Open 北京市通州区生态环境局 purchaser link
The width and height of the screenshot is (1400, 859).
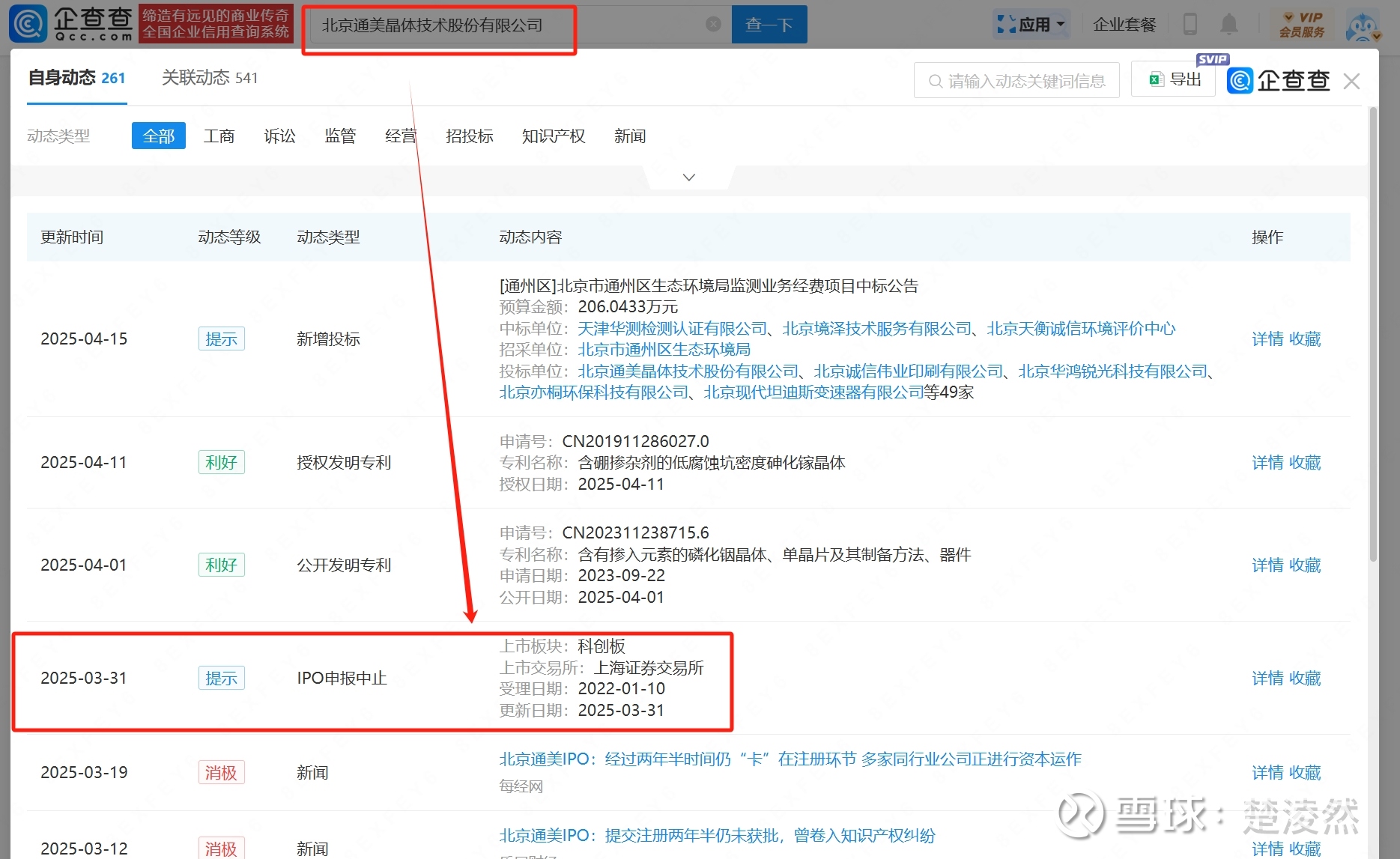[x=664, y=350]
